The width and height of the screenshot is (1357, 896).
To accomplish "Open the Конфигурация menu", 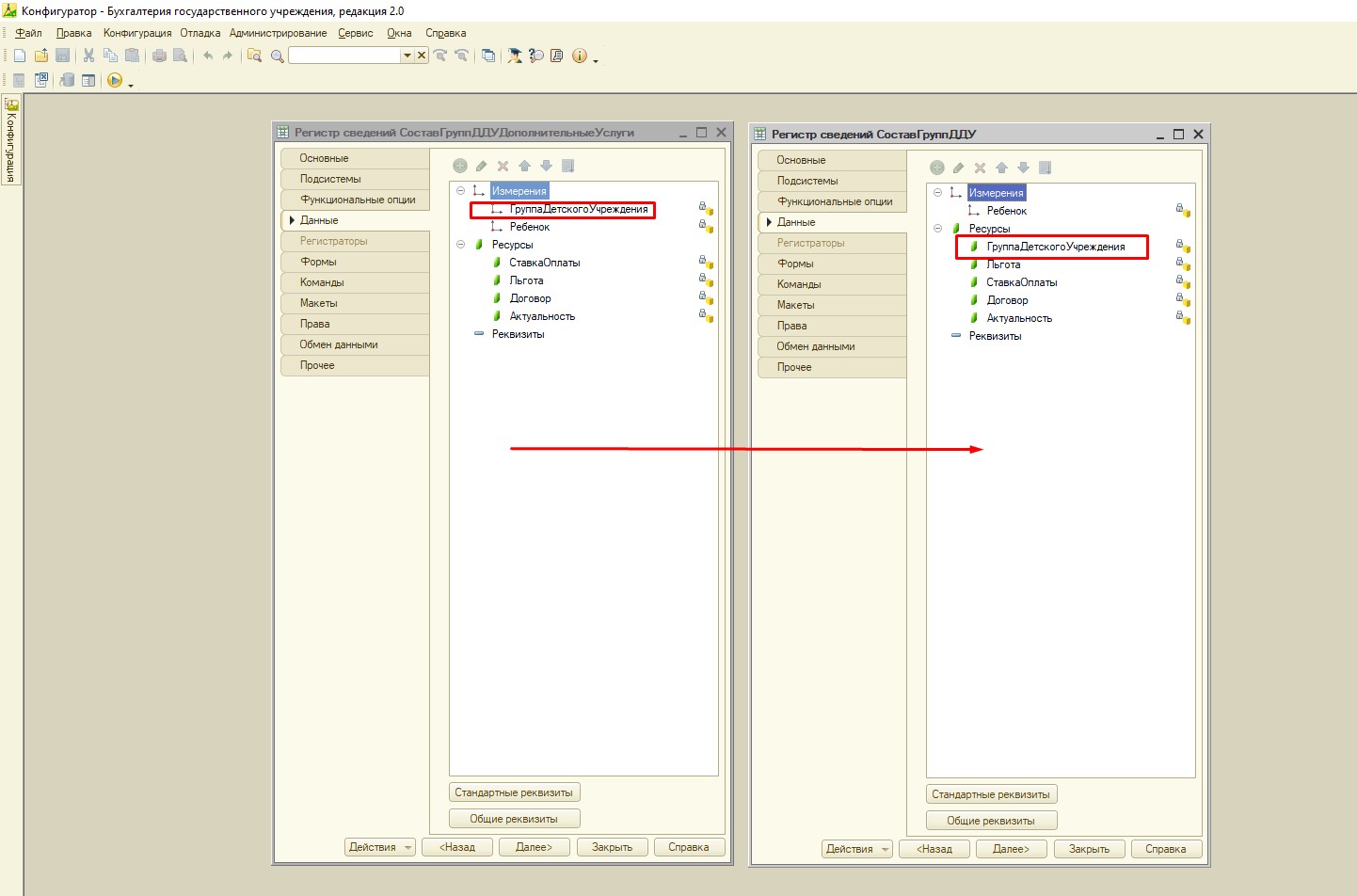I will [x=137, y=33].
